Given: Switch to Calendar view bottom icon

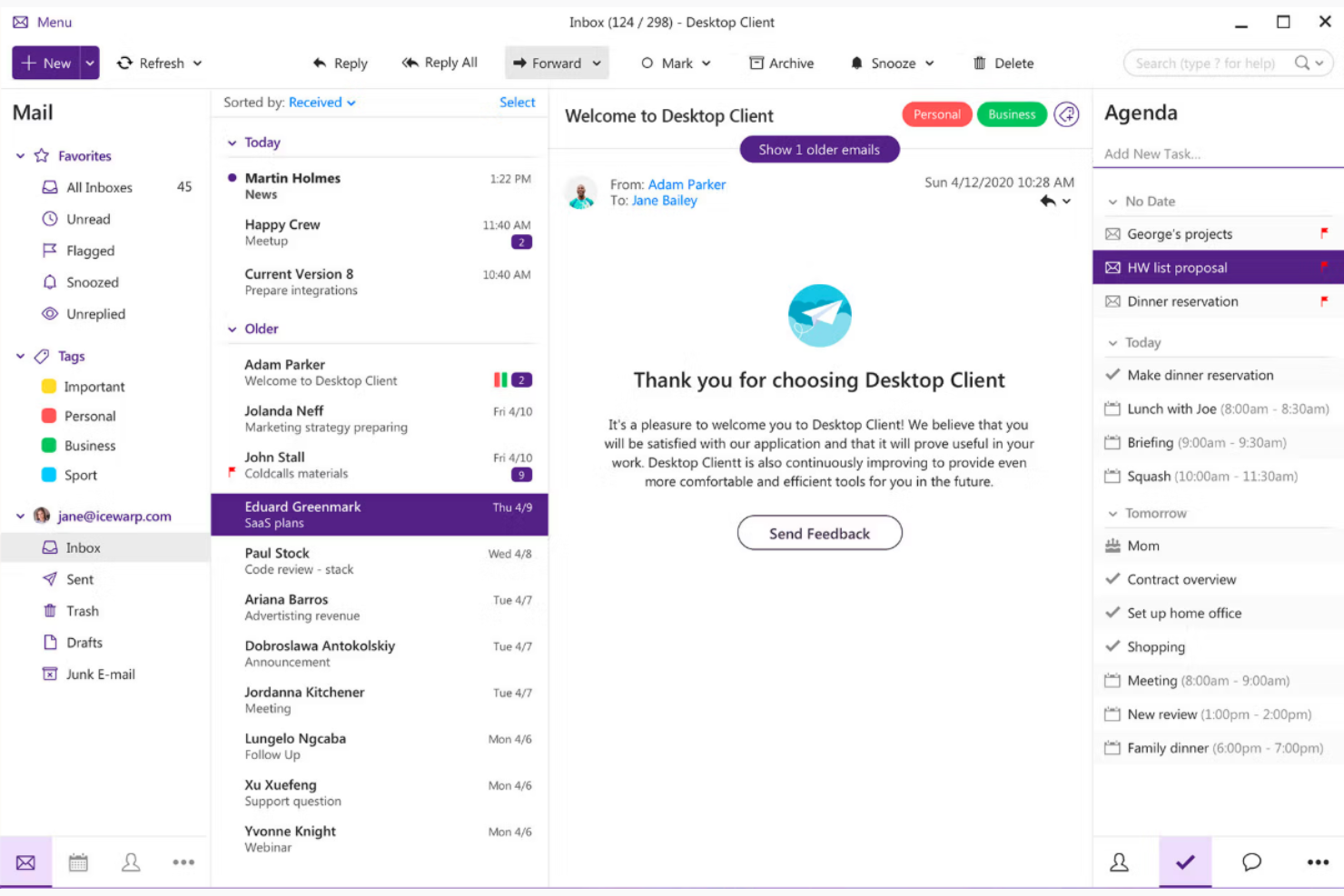Looking at the screenshot, I should (79, 862).
